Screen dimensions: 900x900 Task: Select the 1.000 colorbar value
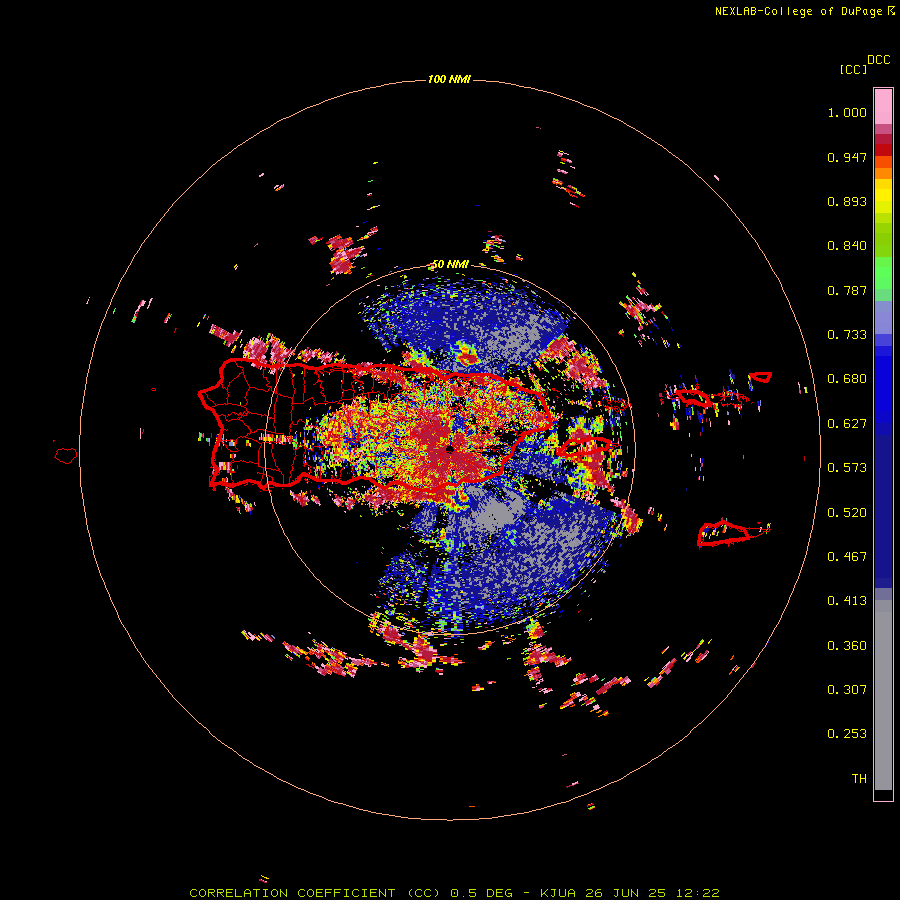847,112
